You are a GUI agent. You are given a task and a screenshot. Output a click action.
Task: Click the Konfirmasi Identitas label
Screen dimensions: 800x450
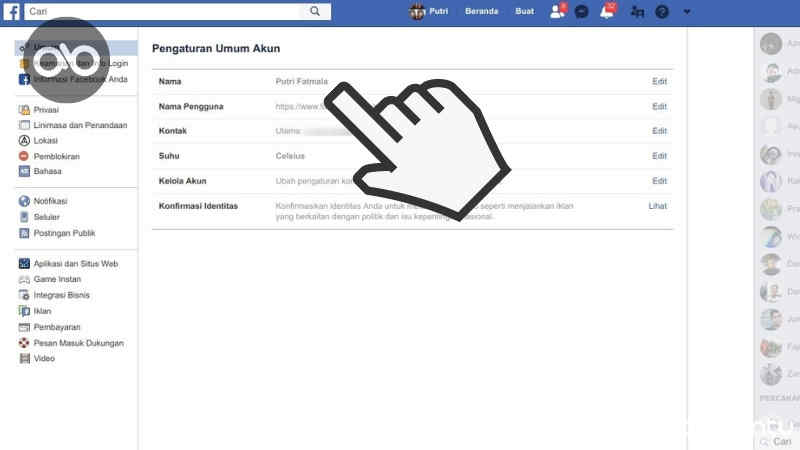[198, 206]
